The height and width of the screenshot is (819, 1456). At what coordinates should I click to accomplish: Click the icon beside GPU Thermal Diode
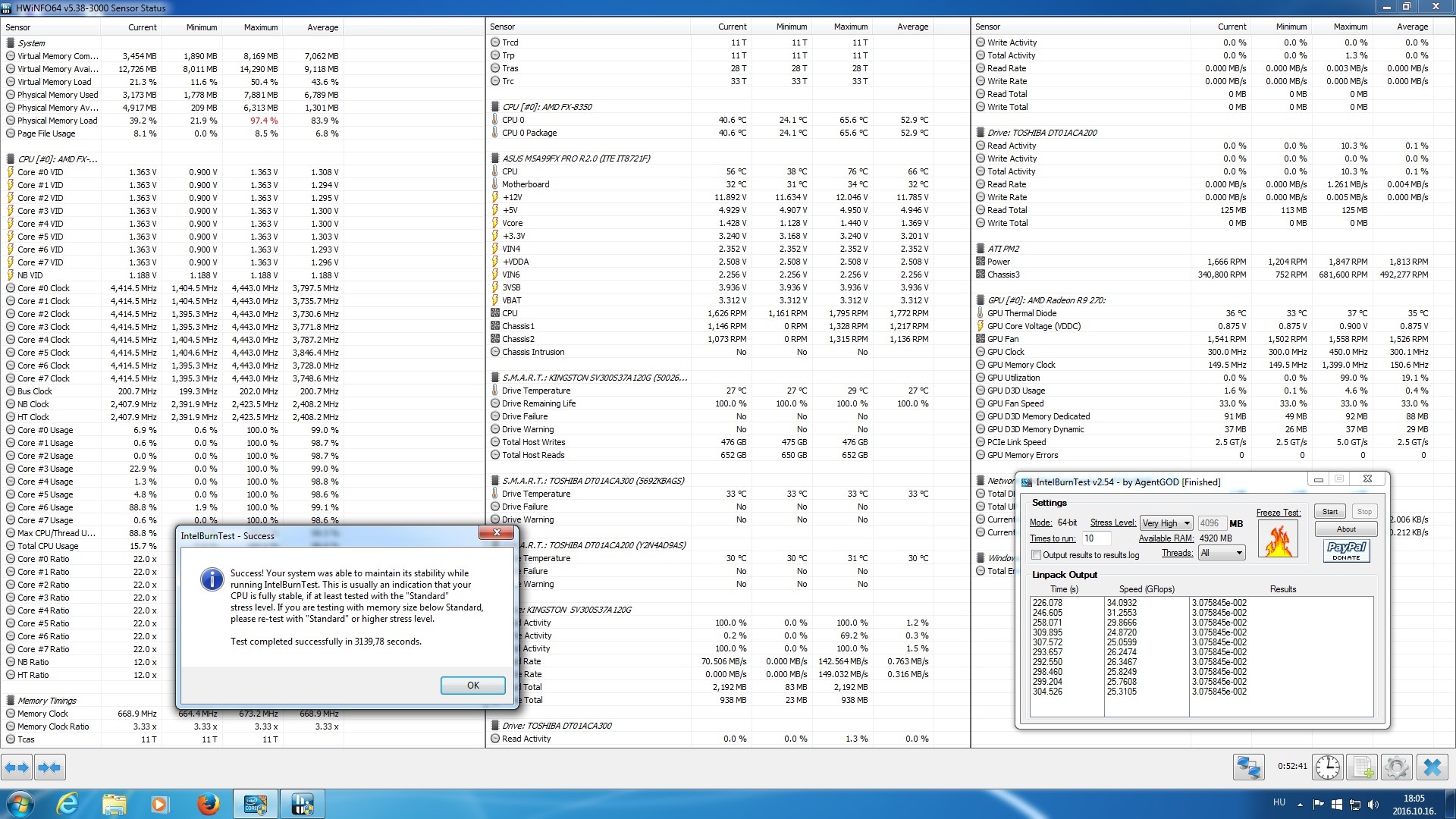[981, 313]
